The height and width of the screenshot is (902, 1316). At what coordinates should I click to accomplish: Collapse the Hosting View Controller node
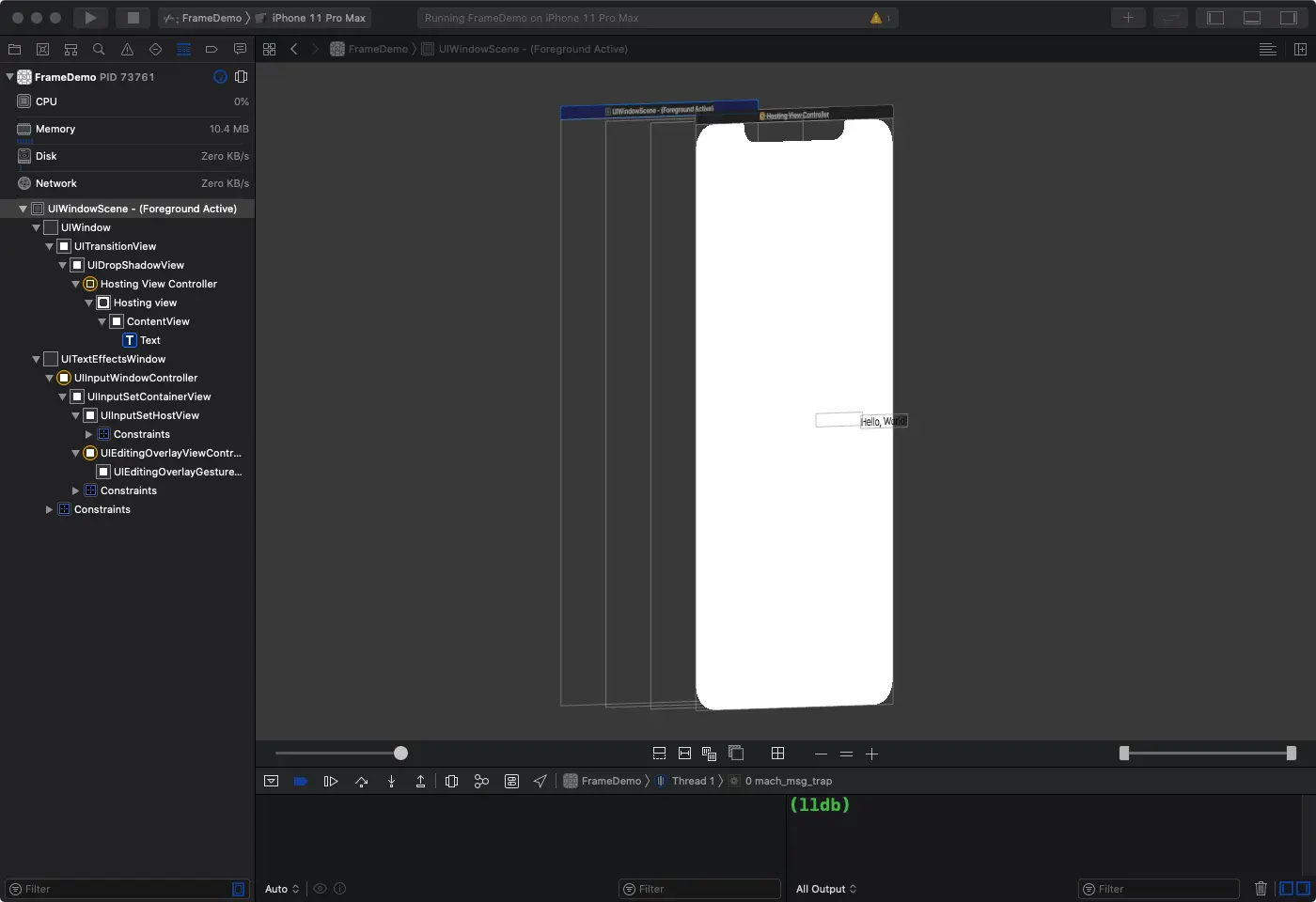click(x=75, y=284)
